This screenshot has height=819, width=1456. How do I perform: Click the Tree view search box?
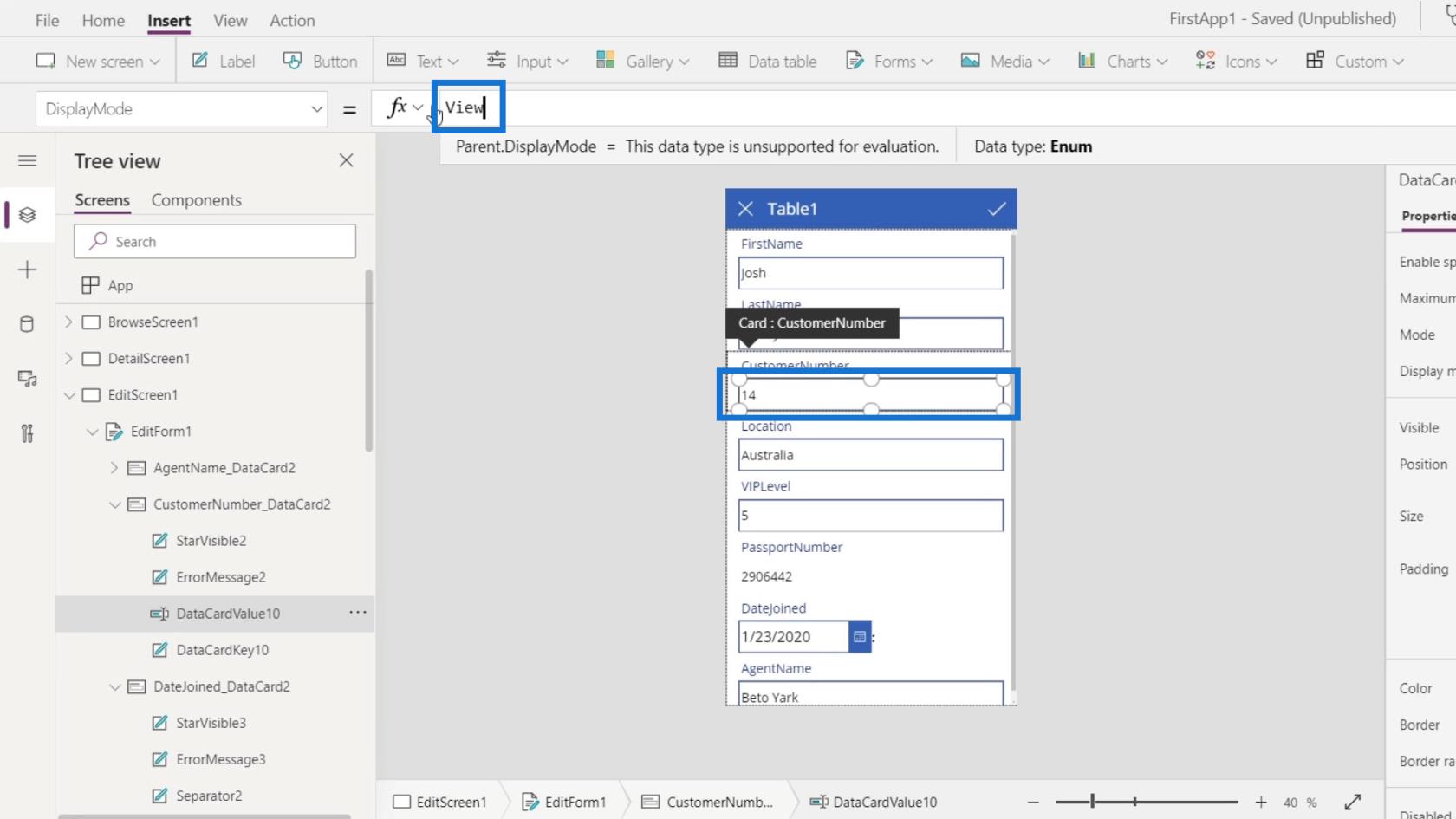(215, 241)
